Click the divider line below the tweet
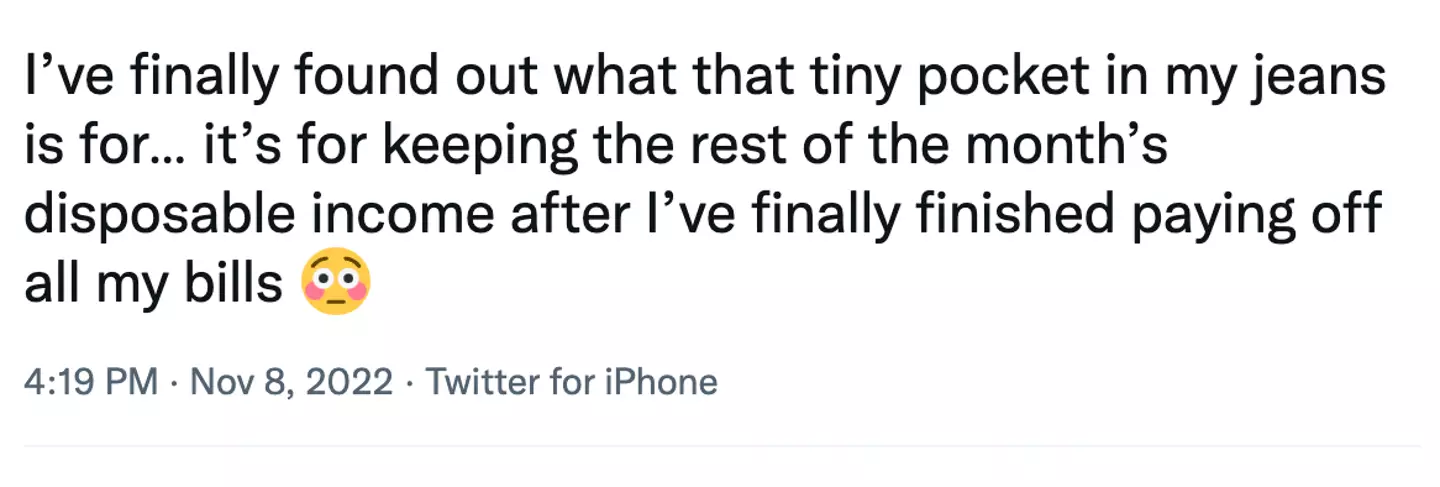The image size is (1440, 487). click(720, 446)
